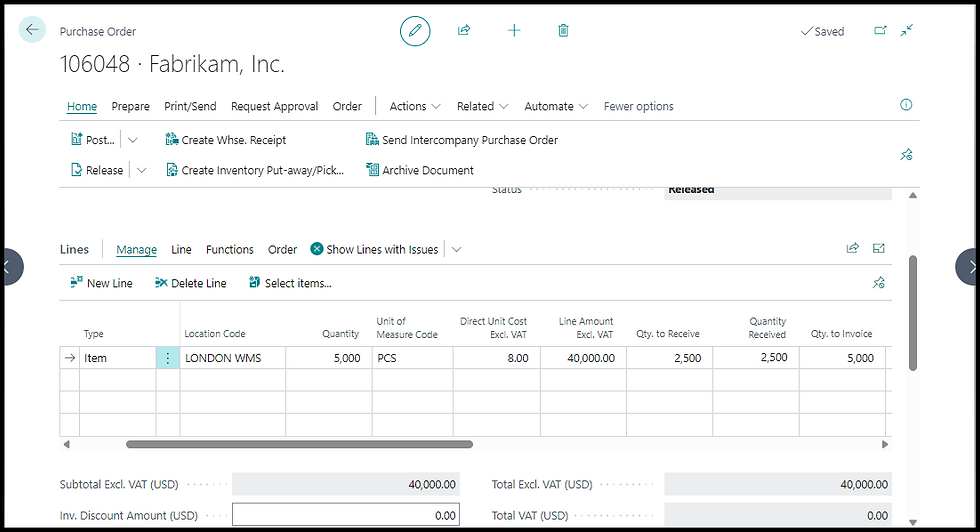Click the grid scroll right arrow
The image size is (980, 532).
(x=884, y=444)
